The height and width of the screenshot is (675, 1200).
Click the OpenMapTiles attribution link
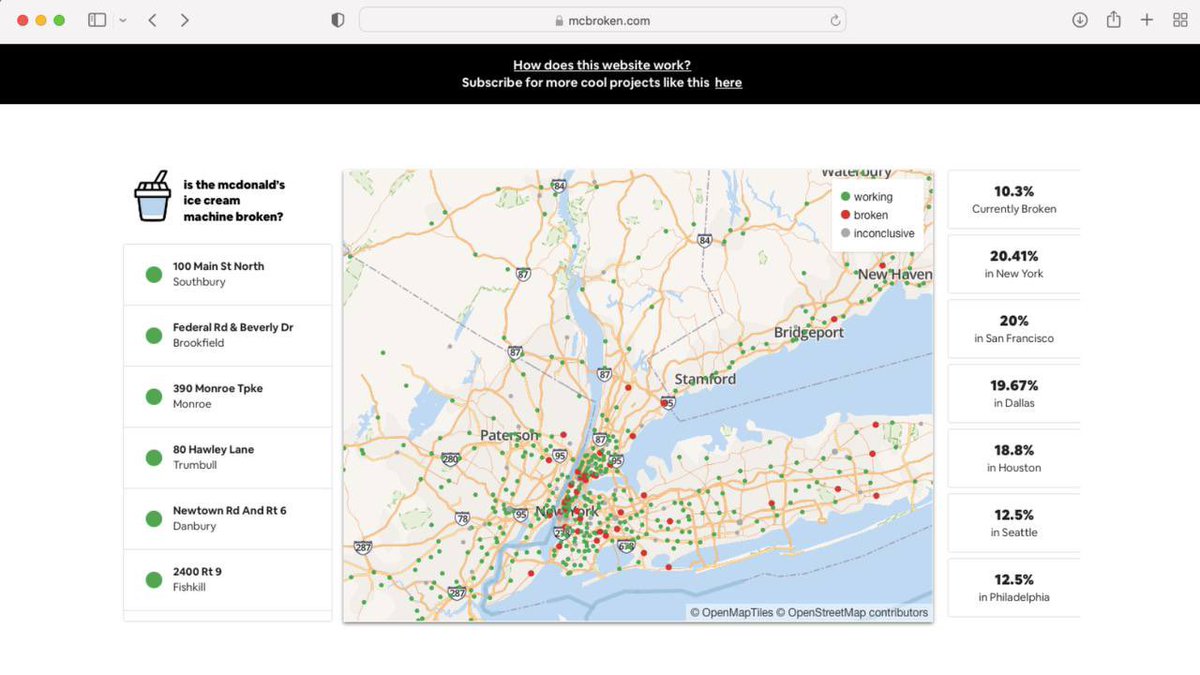[731, 612]
